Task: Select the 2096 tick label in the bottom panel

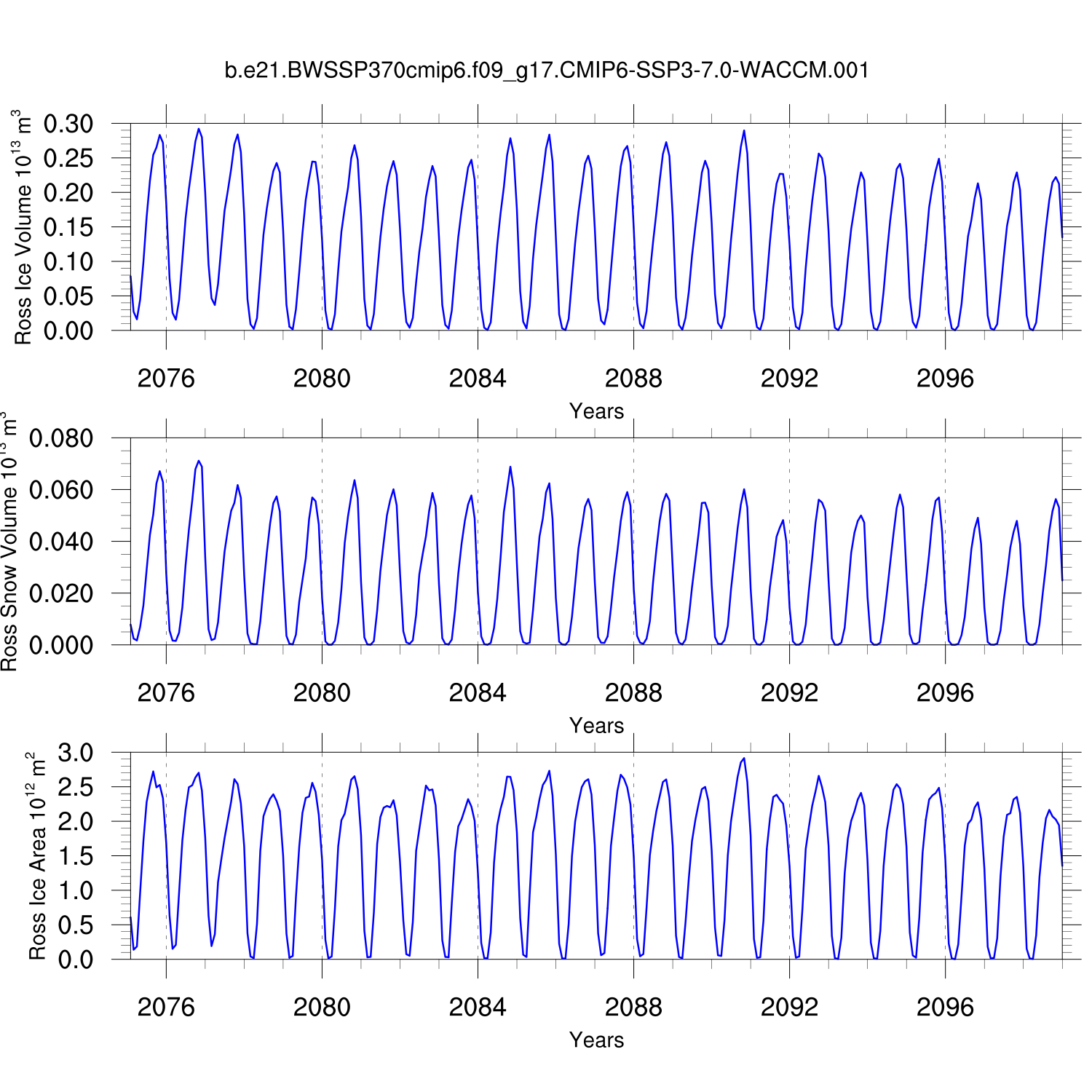Action: 945,1008
